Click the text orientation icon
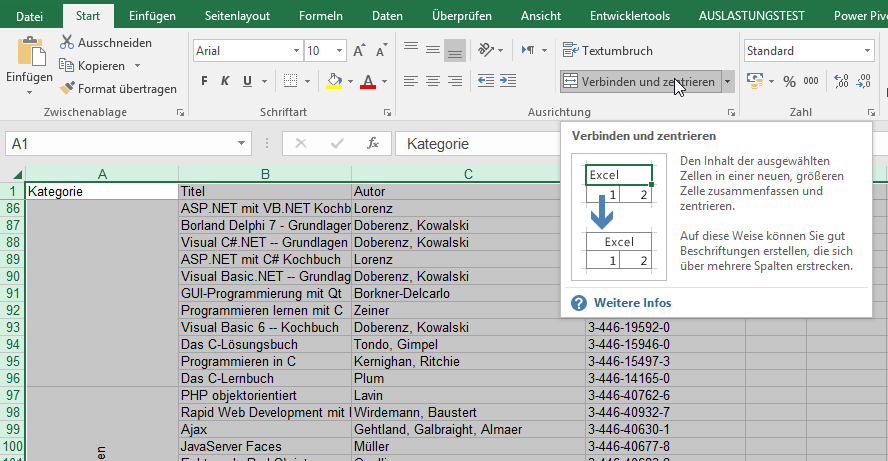888x461 pixels. (x=486, y=50)
